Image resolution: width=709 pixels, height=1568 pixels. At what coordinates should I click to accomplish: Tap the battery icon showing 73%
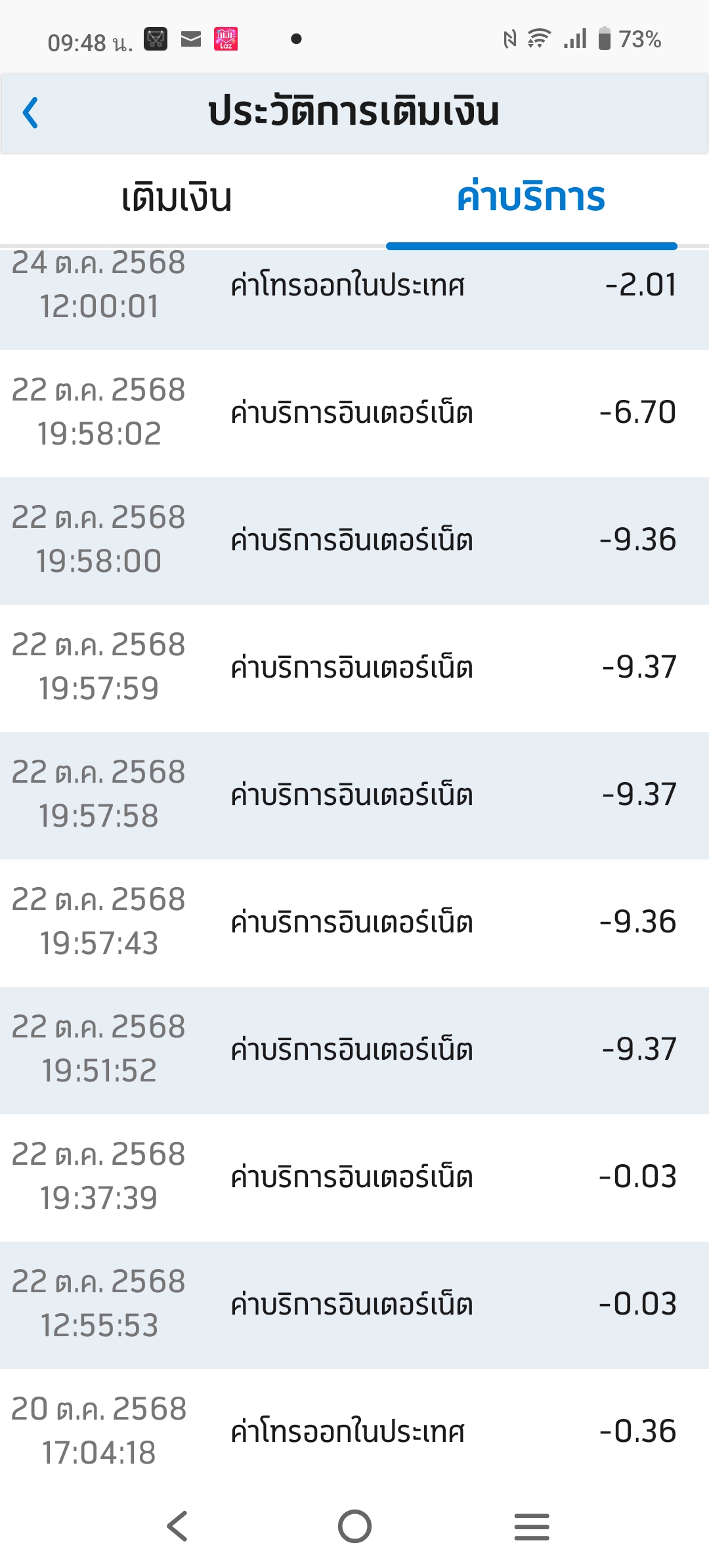pyautogui.click(x=605, y=39)
